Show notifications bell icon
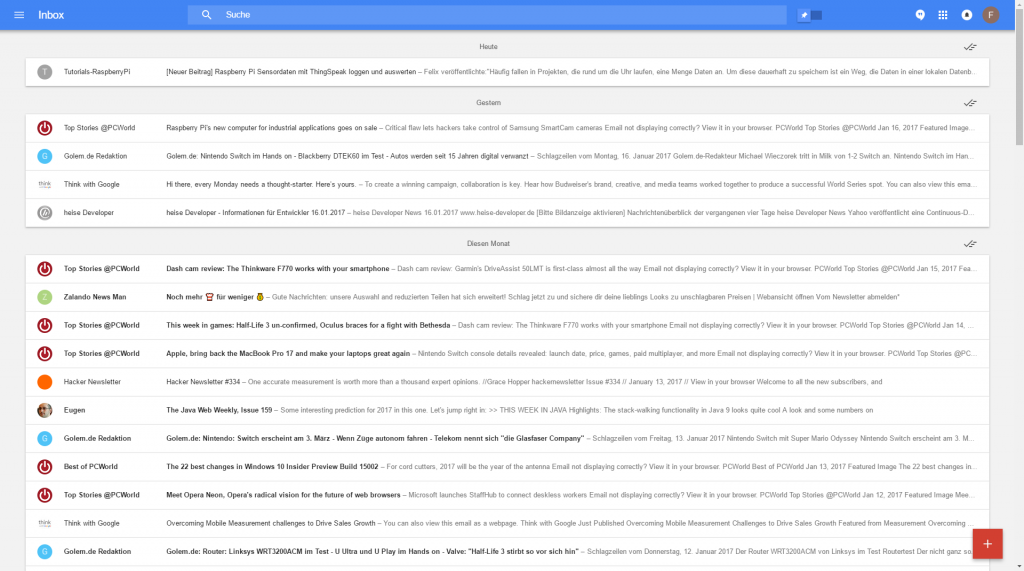1024x571 pixels. click(967, 14)
